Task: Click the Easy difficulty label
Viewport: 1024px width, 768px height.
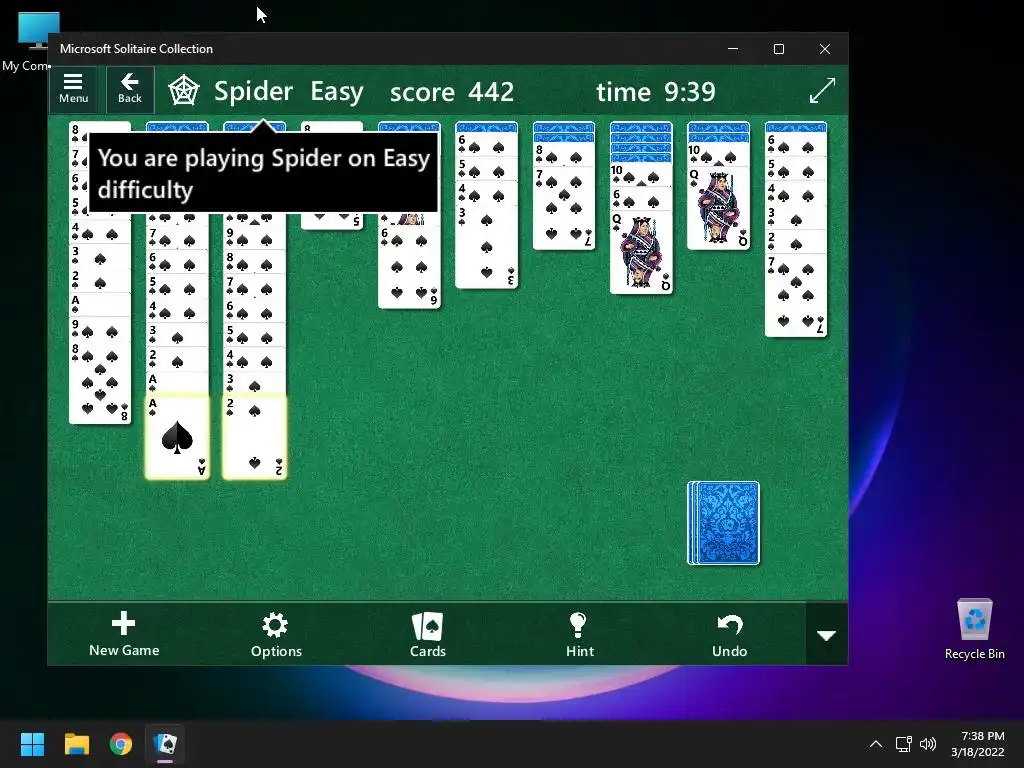Action: (x=337, y=91)
